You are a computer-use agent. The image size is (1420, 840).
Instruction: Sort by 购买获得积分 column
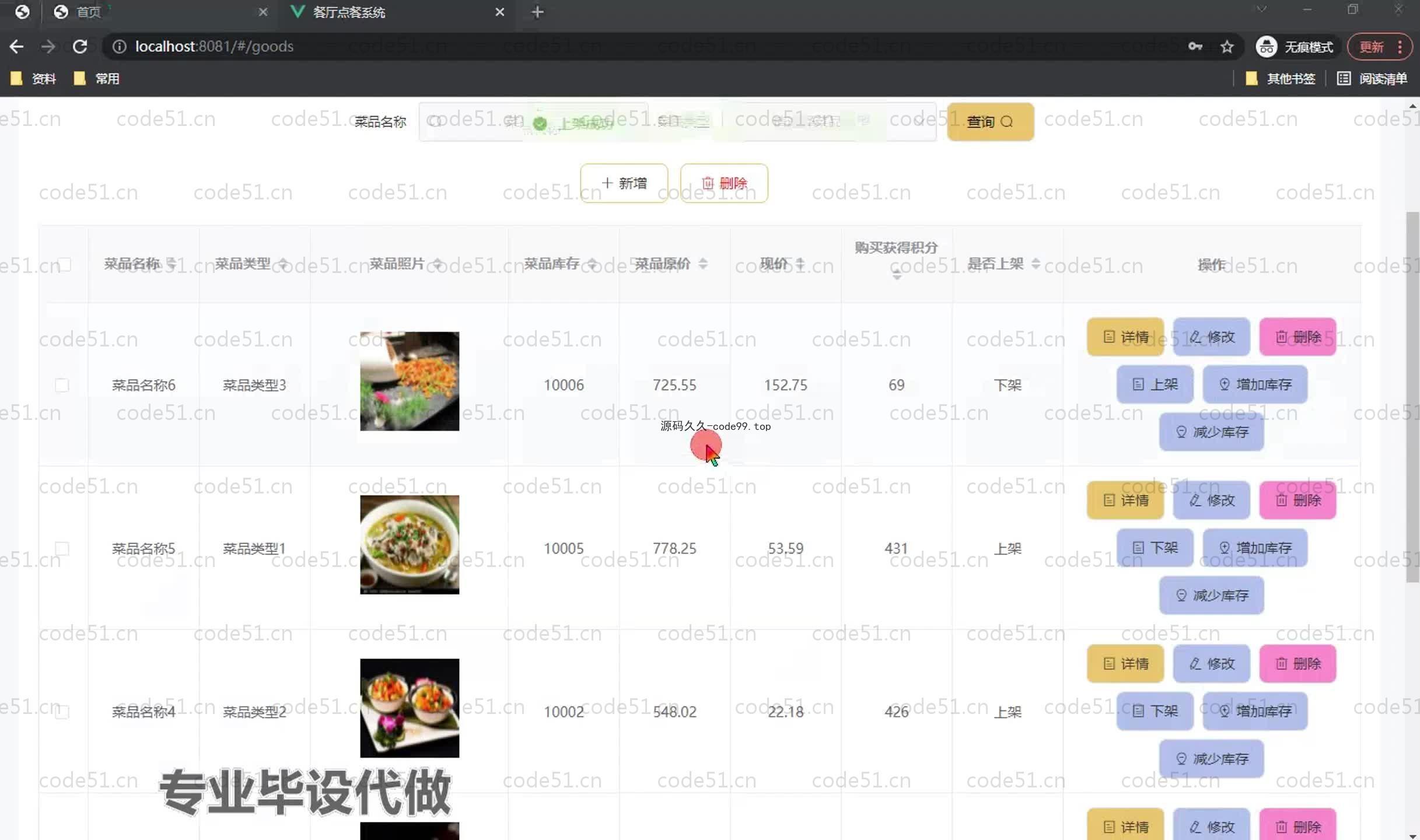(x=897, y=274)
